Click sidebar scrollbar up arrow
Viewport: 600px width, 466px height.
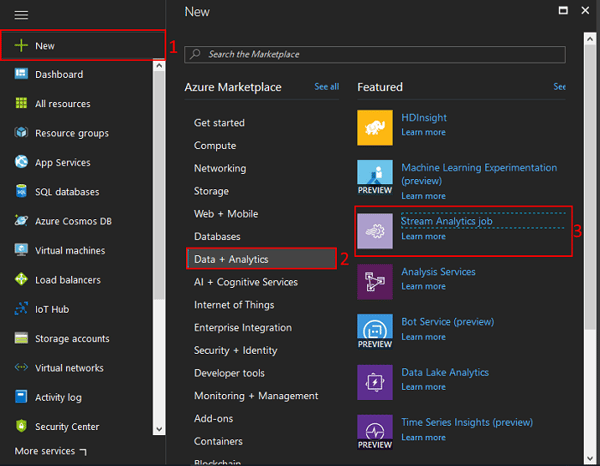[x=159, y=66]
